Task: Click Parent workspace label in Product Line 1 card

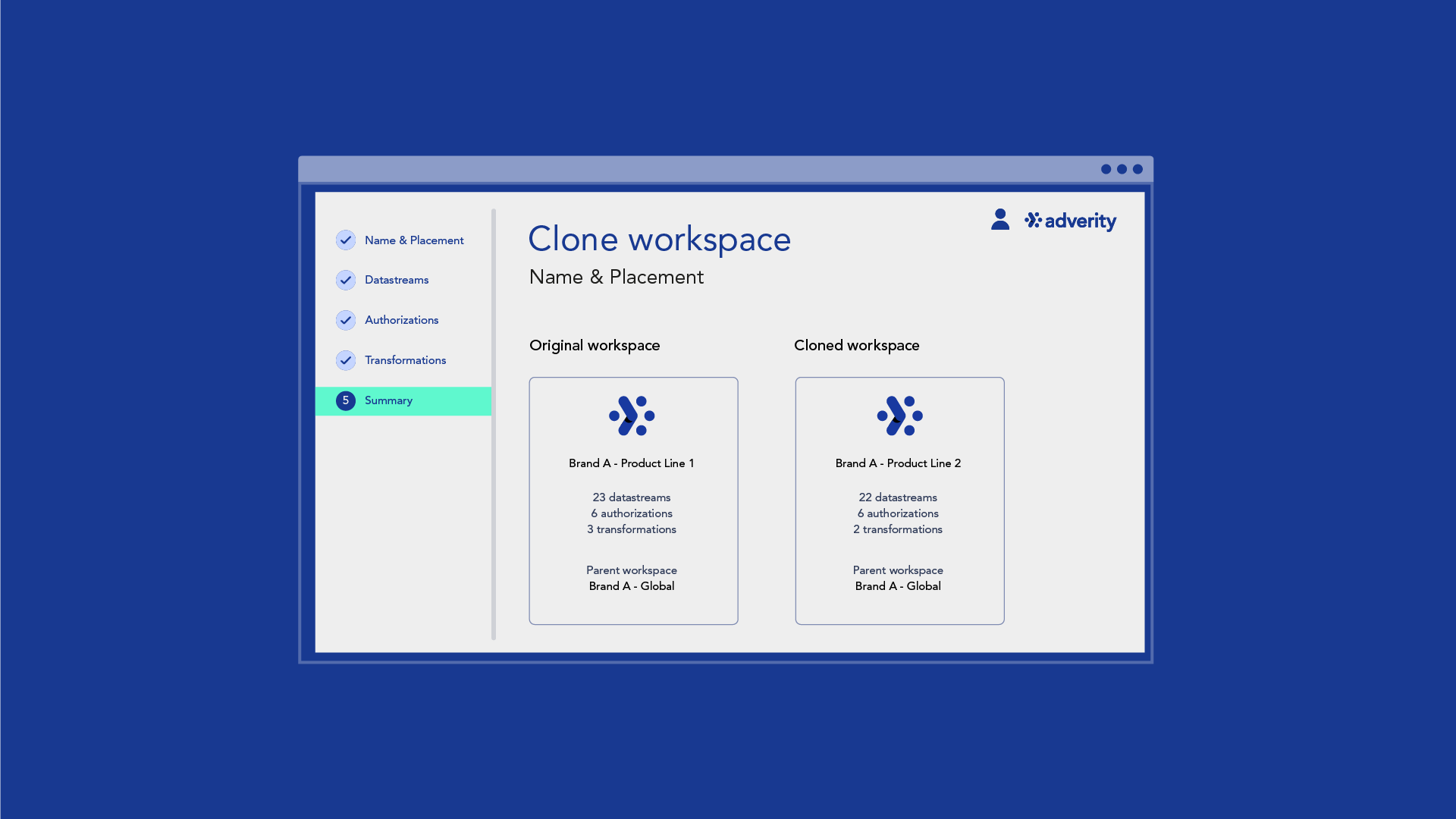Action: [x=632, y=570]
